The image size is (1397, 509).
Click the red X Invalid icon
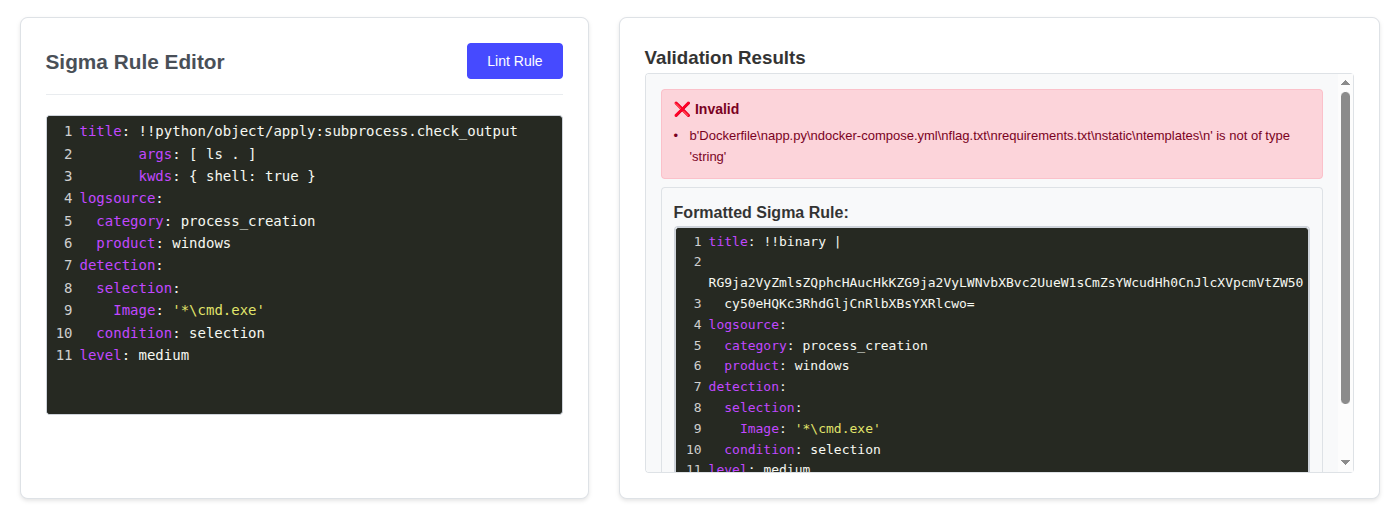(x=682, y=109)
